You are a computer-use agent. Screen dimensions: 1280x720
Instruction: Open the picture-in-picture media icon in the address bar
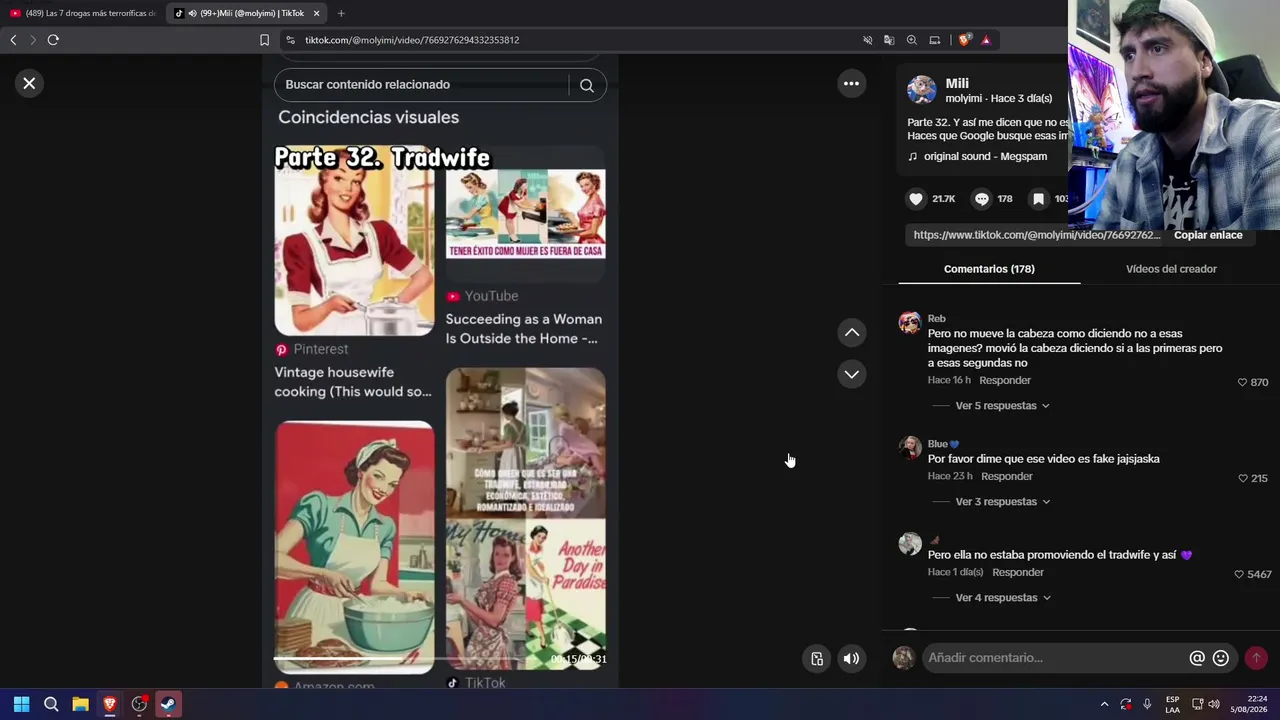[934, 40]
